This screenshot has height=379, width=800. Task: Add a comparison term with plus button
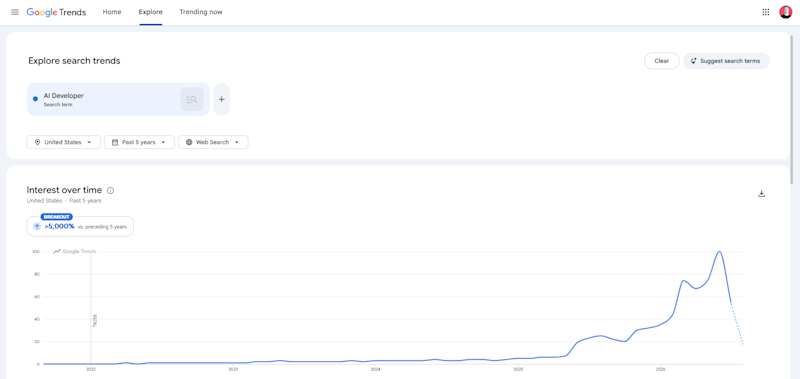(x=221, y=99)
